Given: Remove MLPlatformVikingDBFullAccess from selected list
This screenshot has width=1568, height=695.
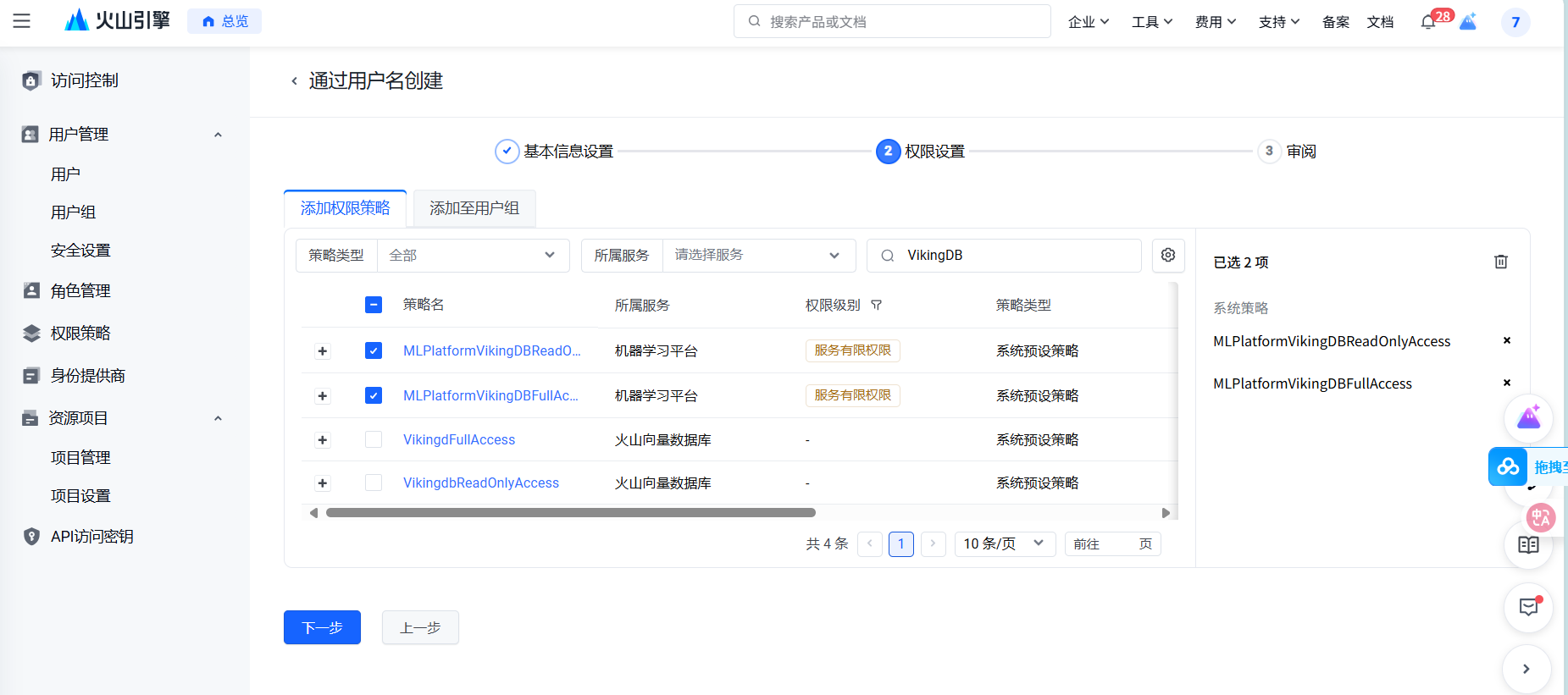Looking at the screenshot, I should coord(1507,383).
